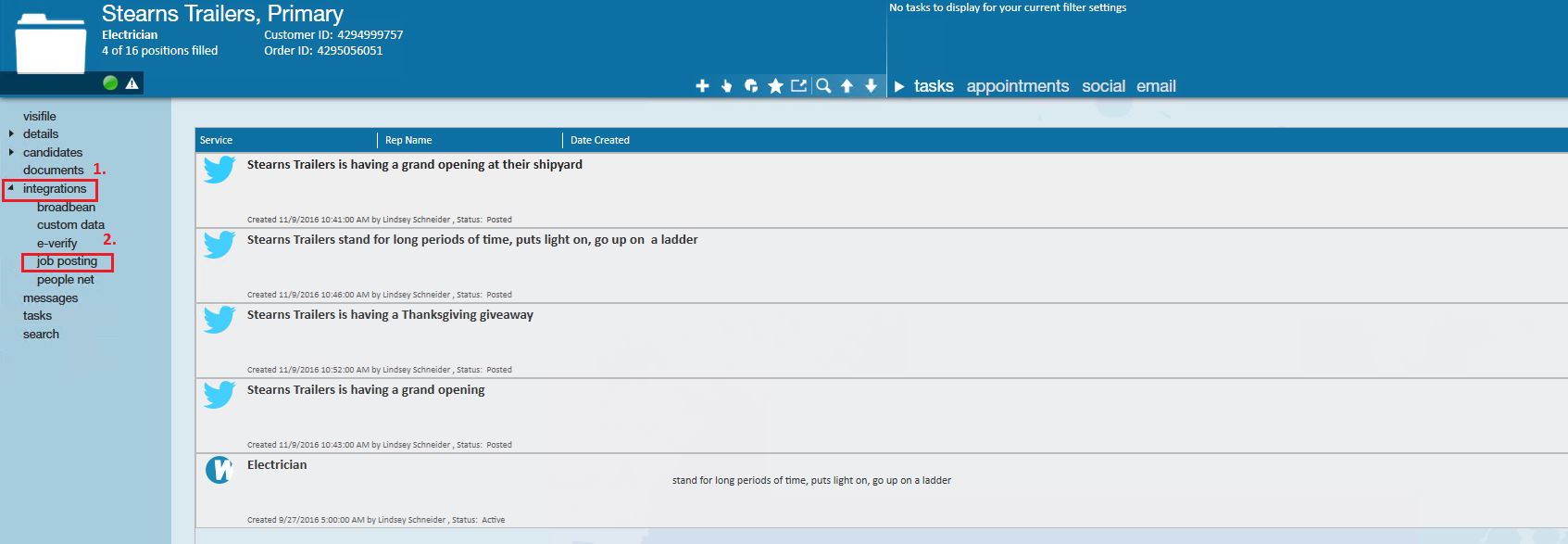This screenshot has height=544, width=1568.
Task: Open broadbean under integrations
Action: click(x=66, y=207)
